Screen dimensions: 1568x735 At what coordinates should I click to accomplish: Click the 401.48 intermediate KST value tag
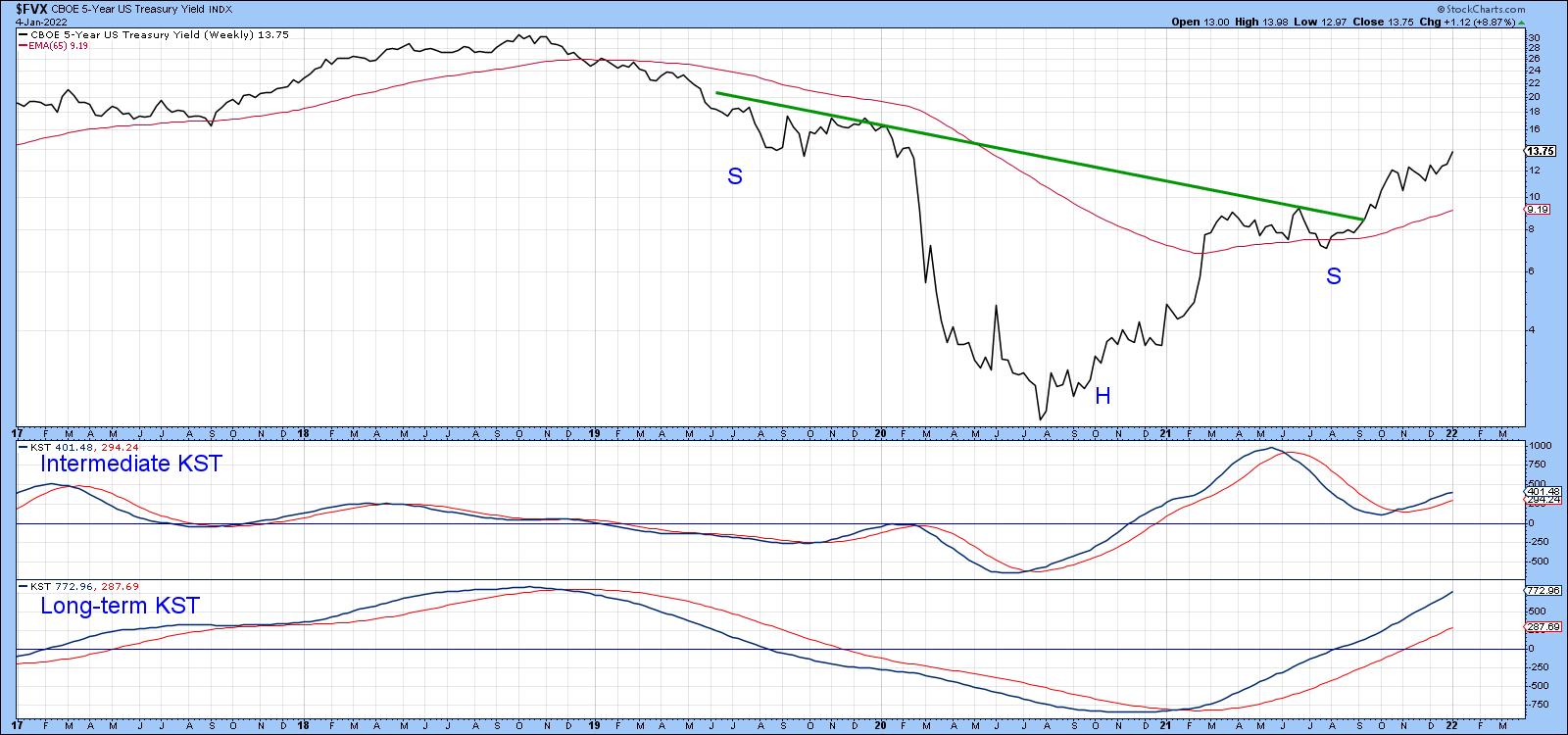(x=1540, y=491)
